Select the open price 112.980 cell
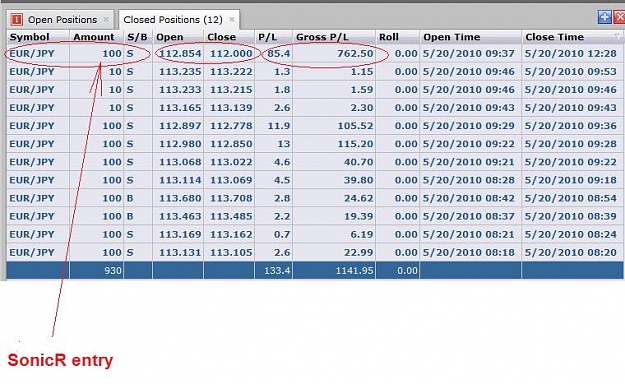 point(180,144)
